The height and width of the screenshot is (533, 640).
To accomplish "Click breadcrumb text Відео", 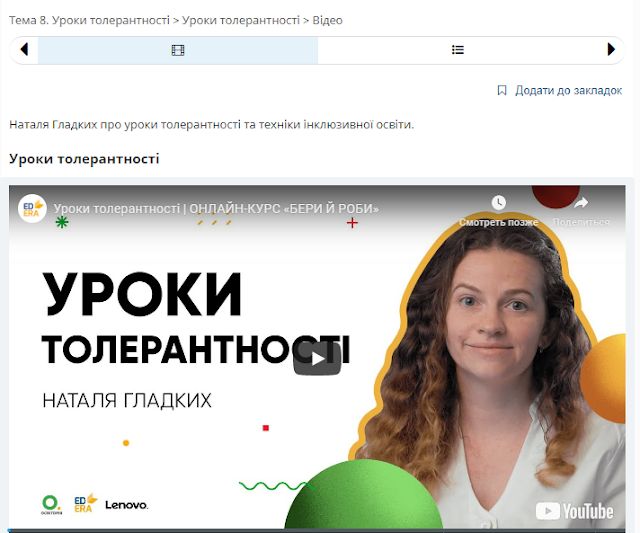I will 327,20.
